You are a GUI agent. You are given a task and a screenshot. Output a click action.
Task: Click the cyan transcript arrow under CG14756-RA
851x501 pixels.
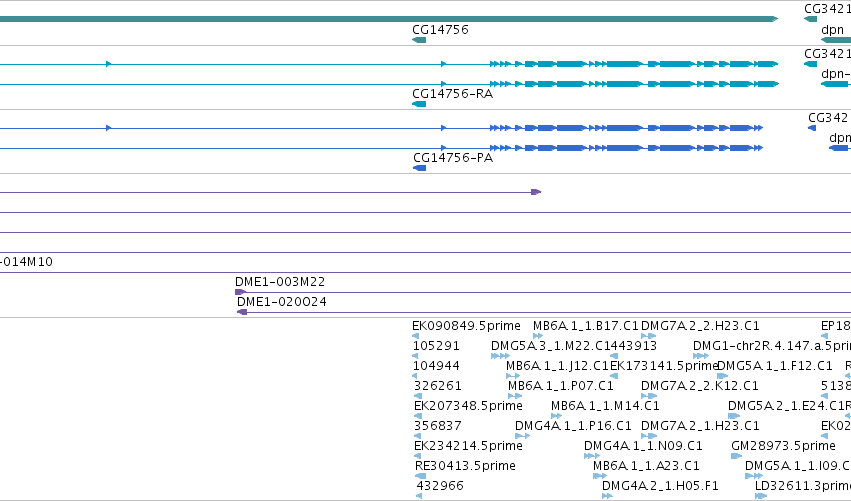419,104
